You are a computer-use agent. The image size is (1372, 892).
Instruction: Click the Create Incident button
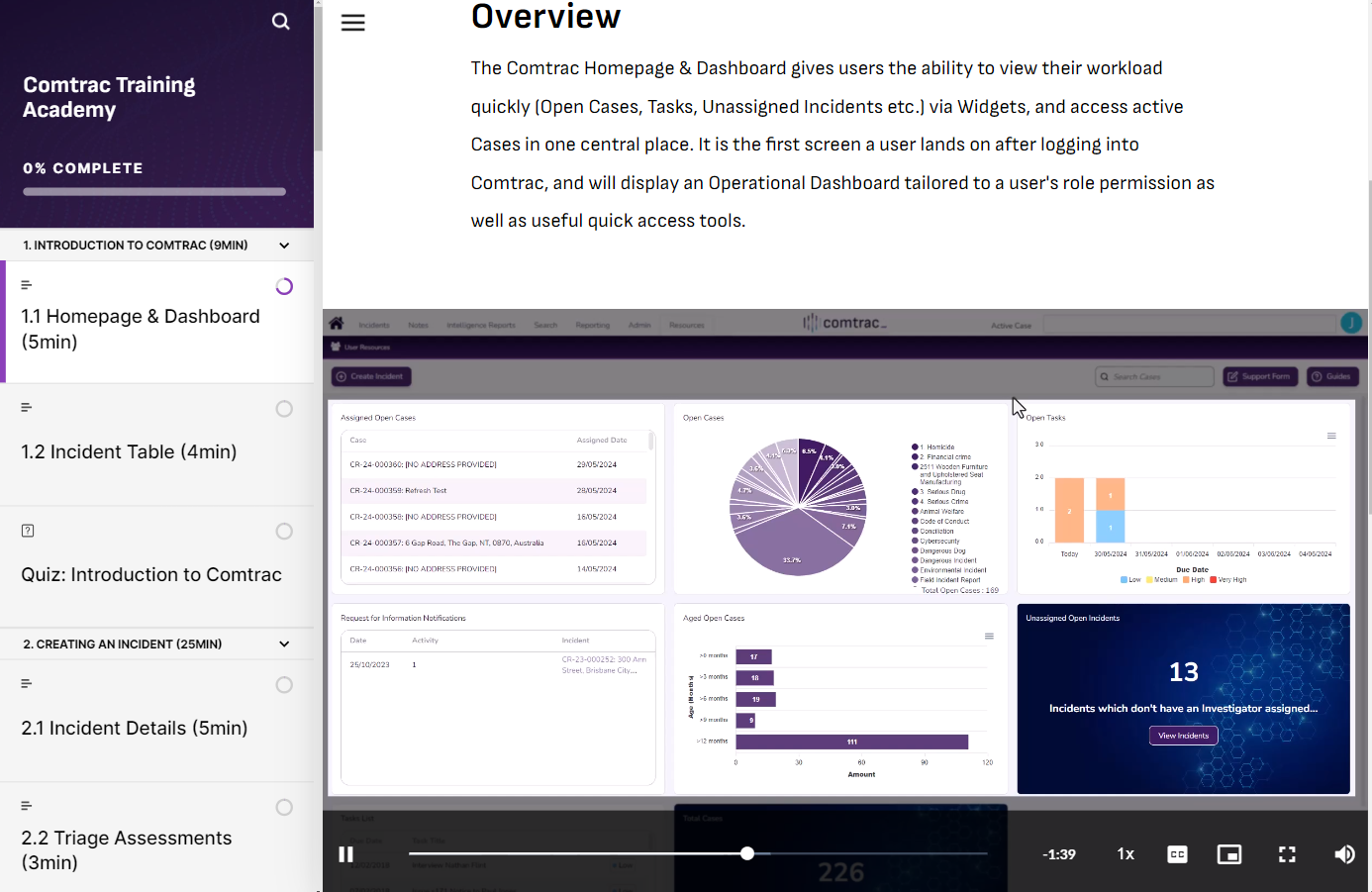pos(371,376)
